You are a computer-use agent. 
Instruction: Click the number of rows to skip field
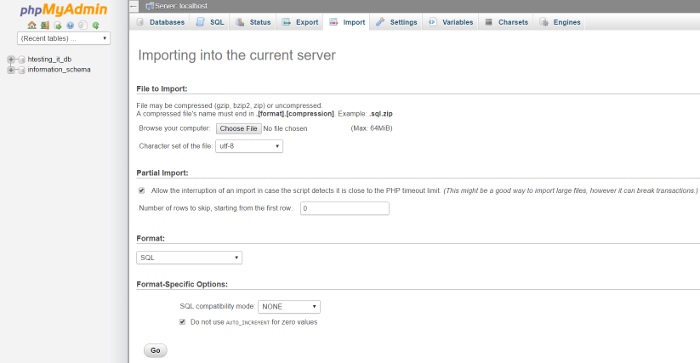point(345,209)
